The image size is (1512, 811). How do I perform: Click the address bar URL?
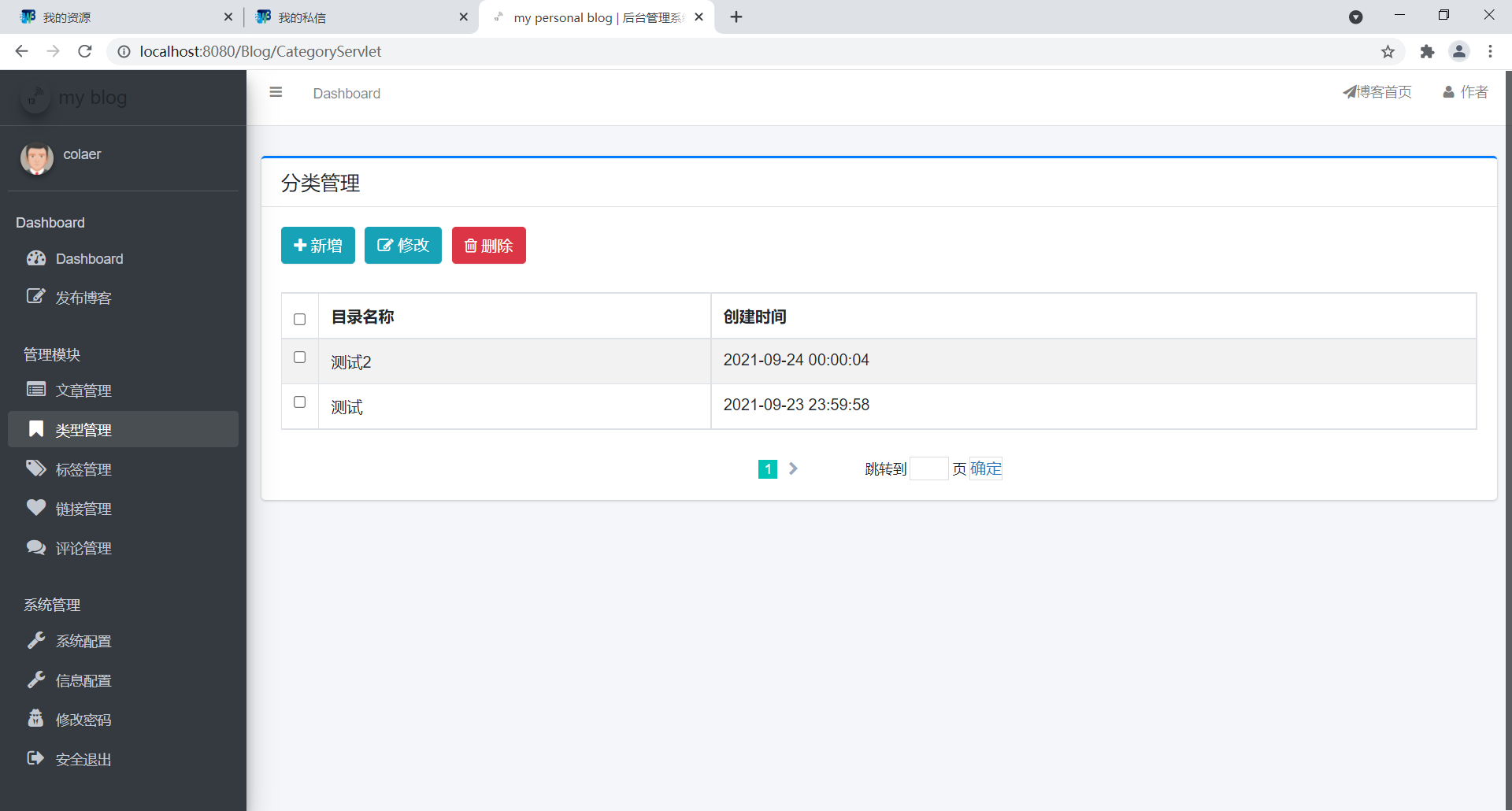point(261,51)
